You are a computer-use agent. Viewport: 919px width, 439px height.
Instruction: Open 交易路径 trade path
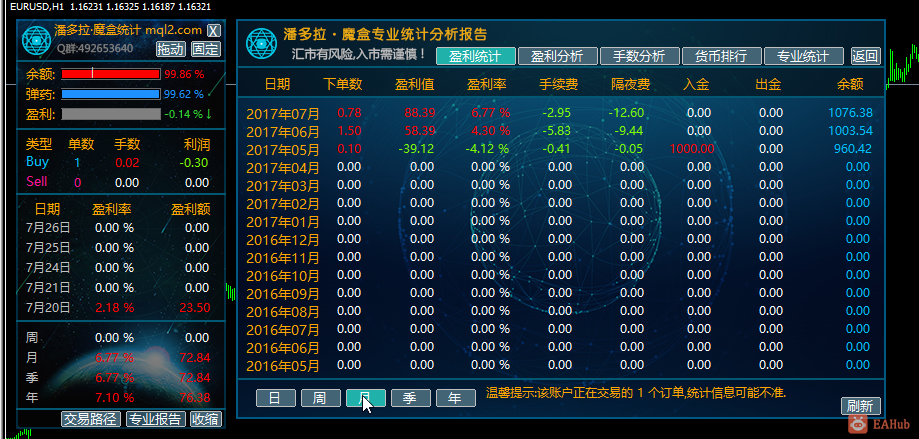91,418
